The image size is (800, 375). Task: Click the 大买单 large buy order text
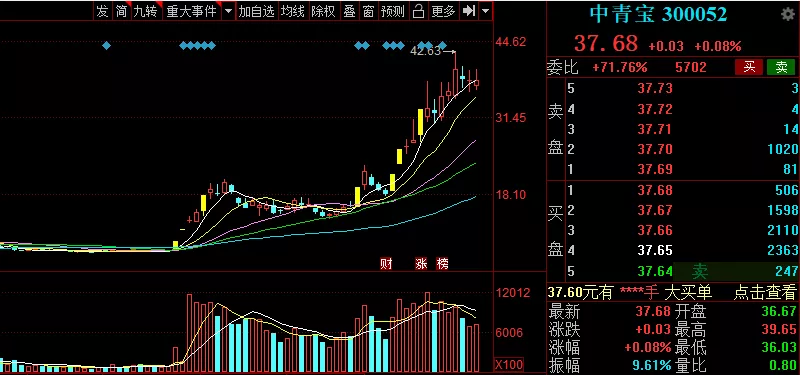pyautogui.click(x=689, y=292)
